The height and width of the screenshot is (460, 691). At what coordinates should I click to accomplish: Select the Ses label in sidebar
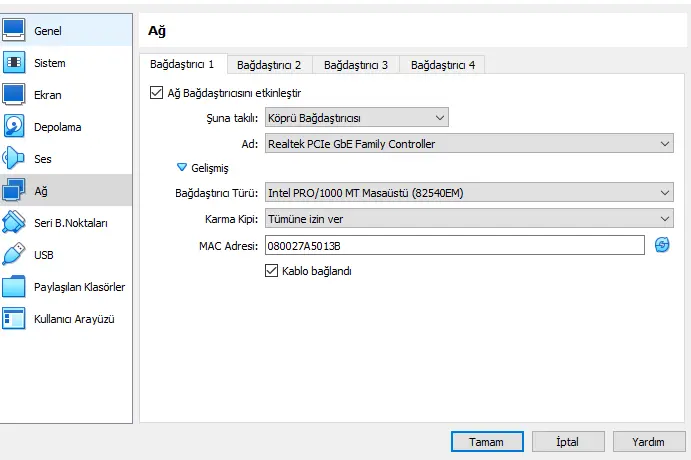coord(43,159)
